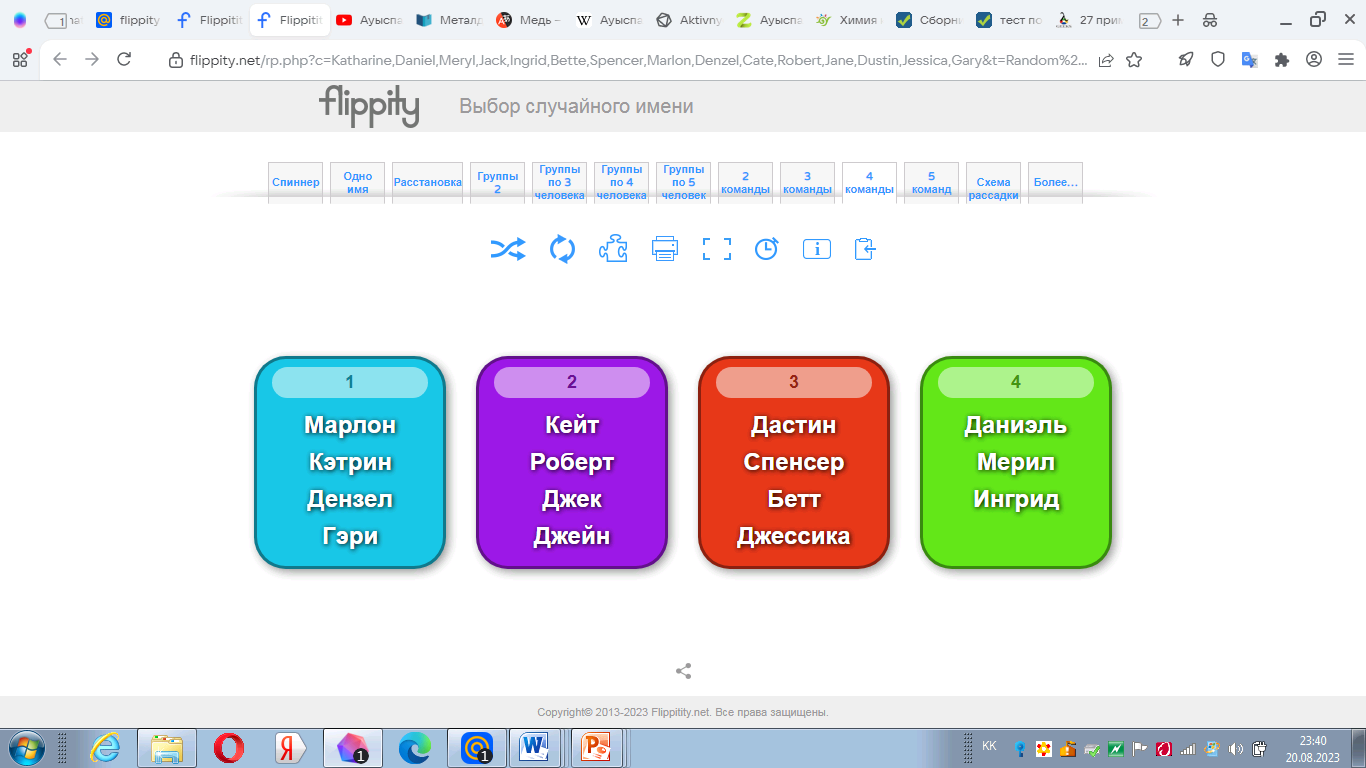Click the rocket icon in browser toolbar
1366x768 pixels.
click(x=1186, y=60)
